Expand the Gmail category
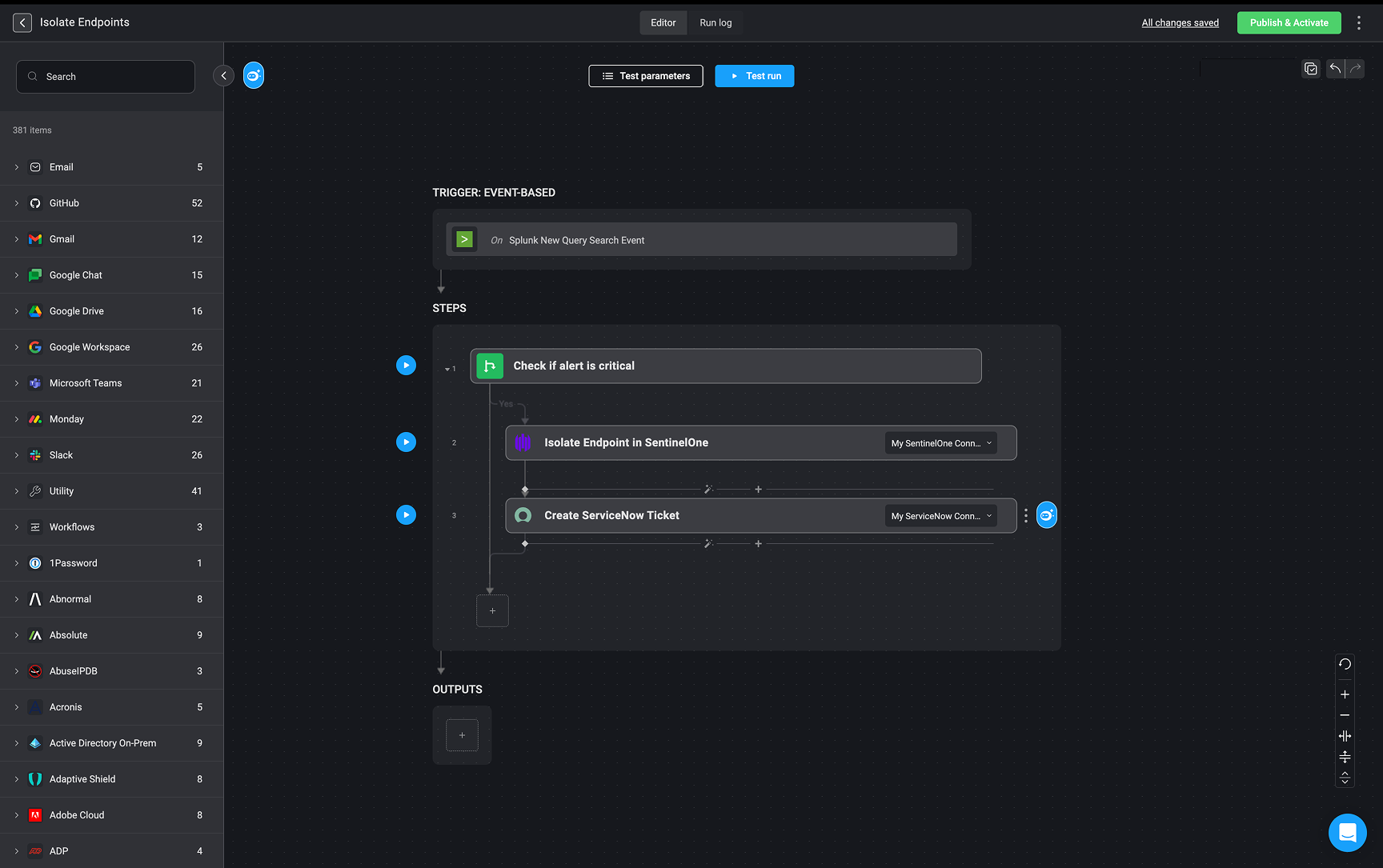This screenshot has width=1383, height=868. (17, 239)
